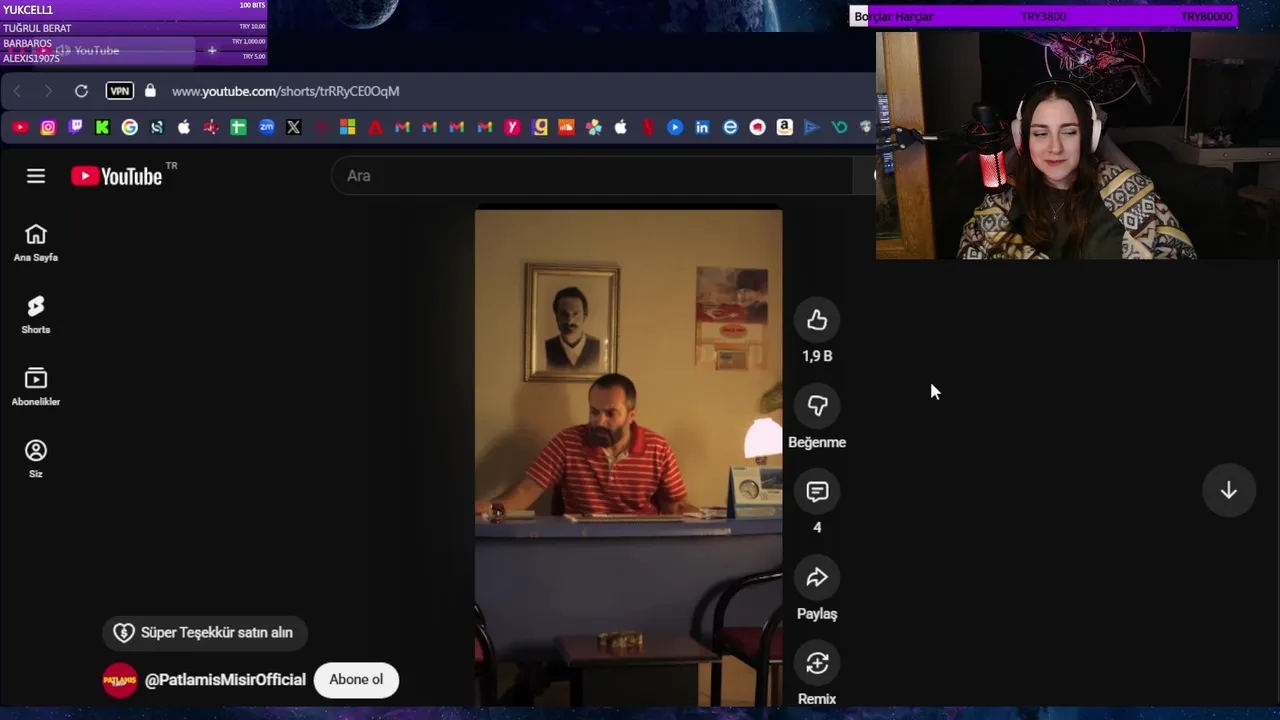Open the Amazon bookmark
Screen dimensions: 1280x720
pyautogui.click(x=784, y=127)
